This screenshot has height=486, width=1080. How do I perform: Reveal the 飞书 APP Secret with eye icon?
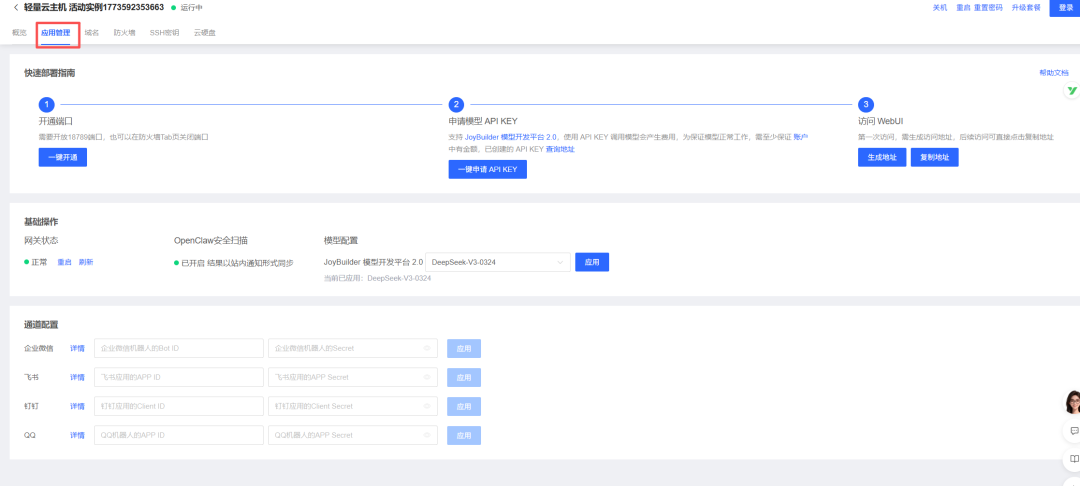426,377
